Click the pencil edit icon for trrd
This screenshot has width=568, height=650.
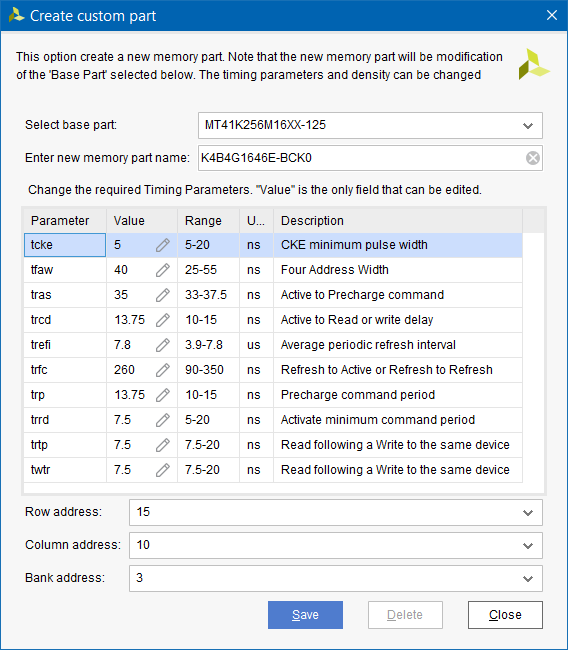[163, 420]
